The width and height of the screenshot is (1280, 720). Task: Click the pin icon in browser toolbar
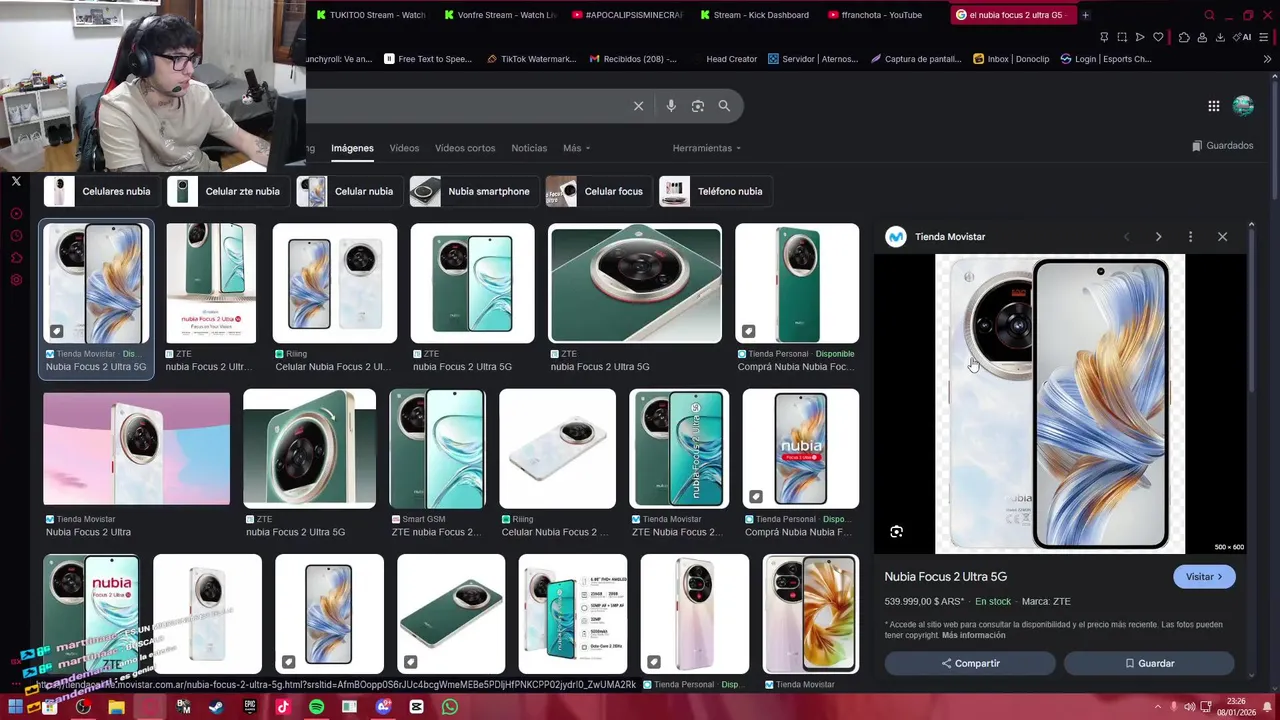coord(1104,37)
